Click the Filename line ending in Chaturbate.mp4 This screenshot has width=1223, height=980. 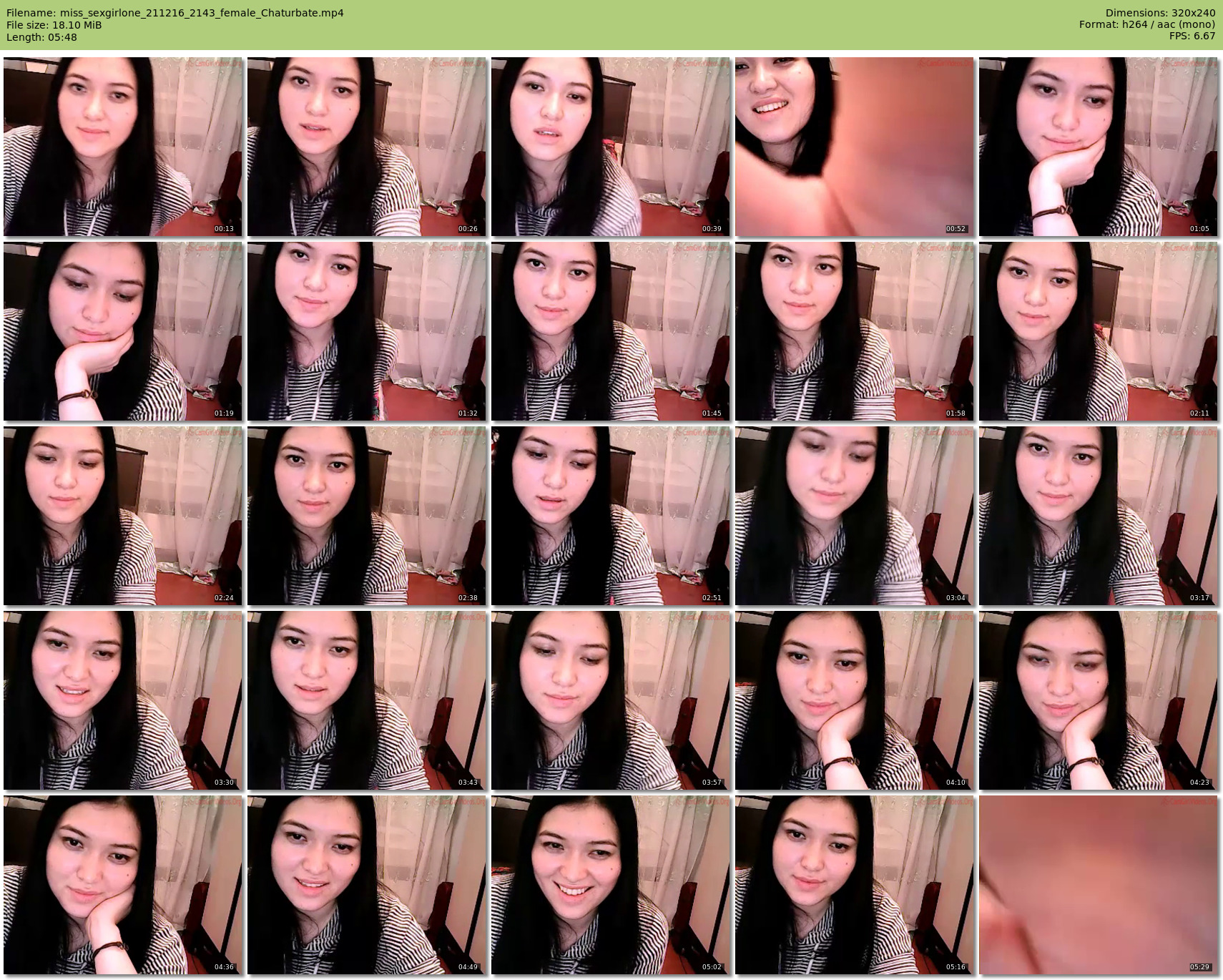point(175,13)
